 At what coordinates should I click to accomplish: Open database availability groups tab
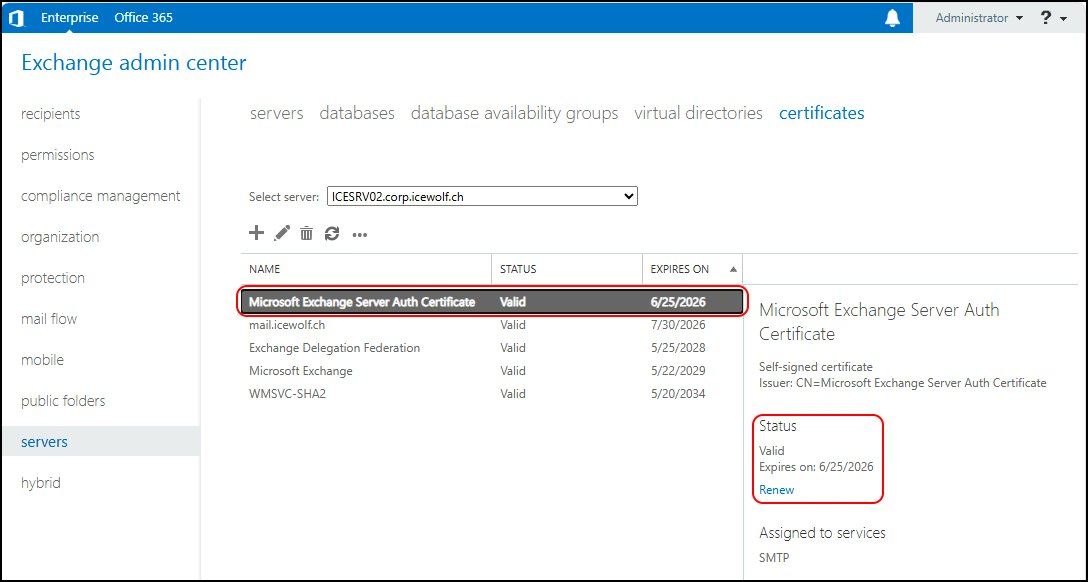(514, 113)
